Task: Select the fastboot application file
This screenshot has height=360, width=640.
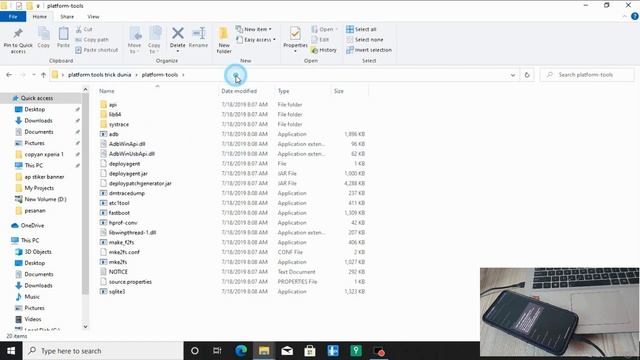Action: pyautogui.click(x=119, y=213)
